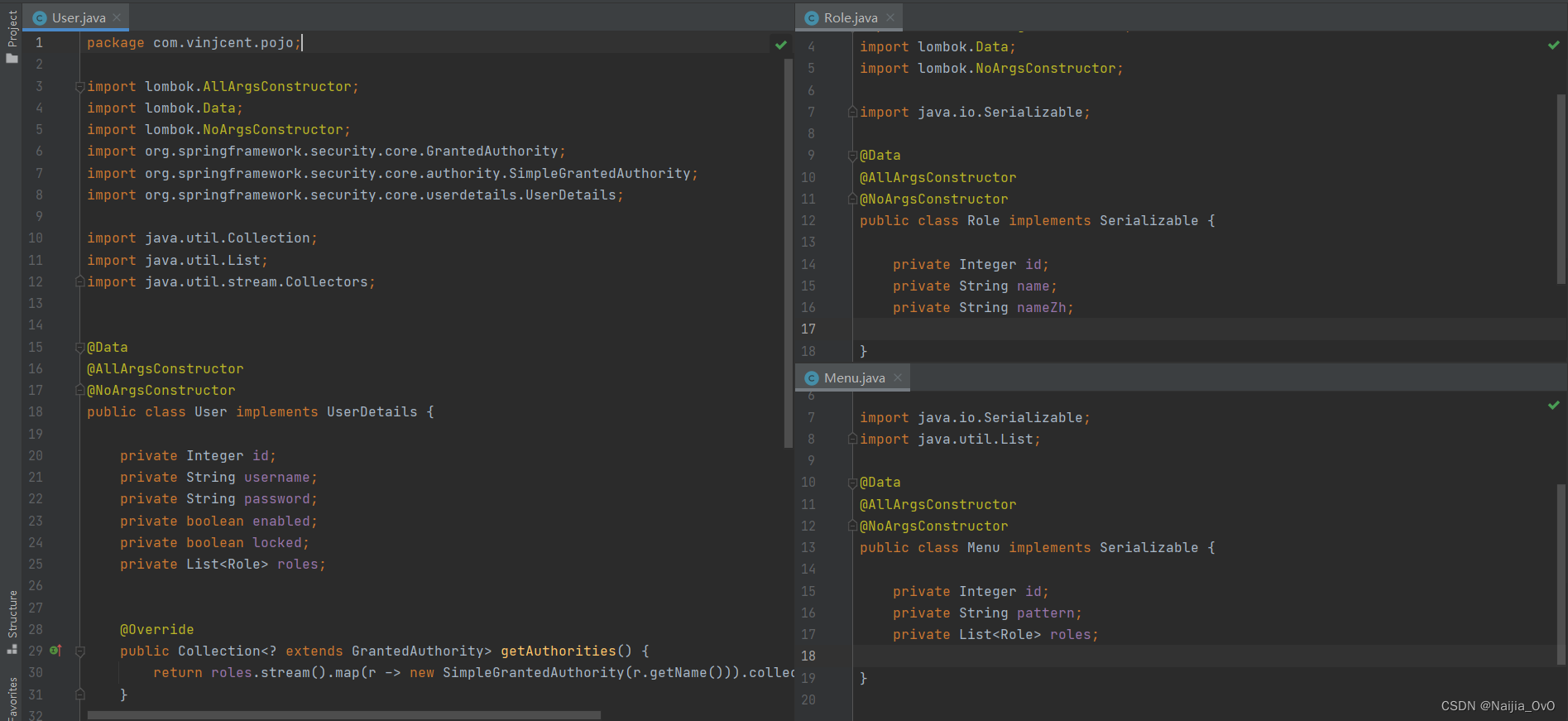
Task: Click 'import lombok.Data;' in Role.java
Action: click(x=937, y=46)
